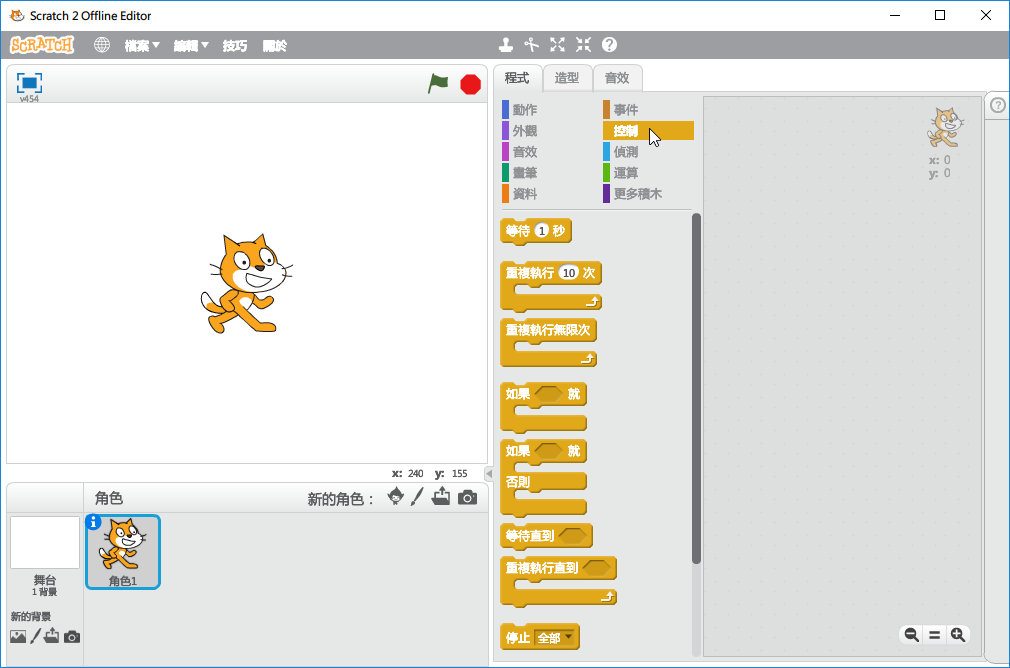
Task: Choose new sprite from library icon
Action: (395, 497)
